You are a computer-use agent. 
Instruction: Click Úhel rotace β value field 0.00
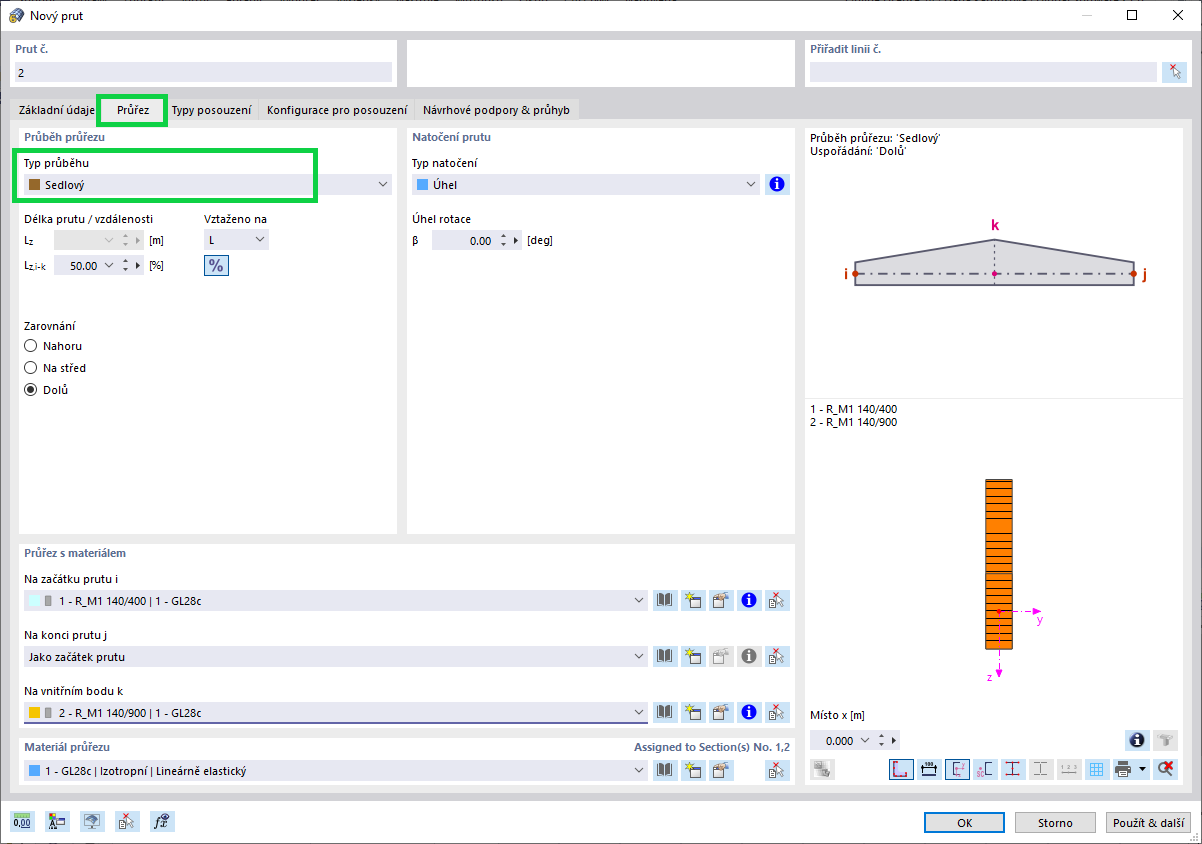[464, 240]
